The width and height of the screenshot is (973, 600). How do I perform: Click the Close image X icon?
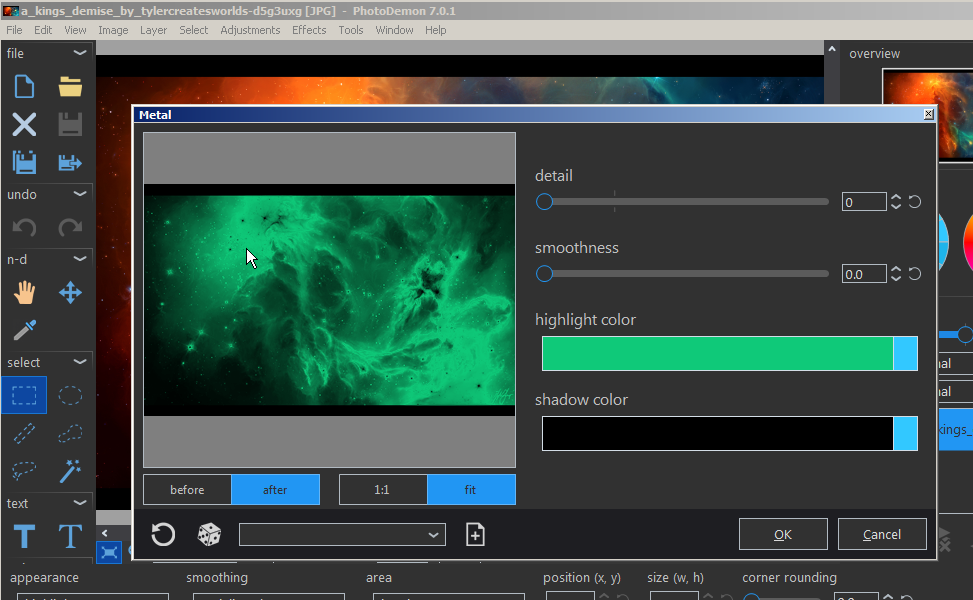[24, 125]
